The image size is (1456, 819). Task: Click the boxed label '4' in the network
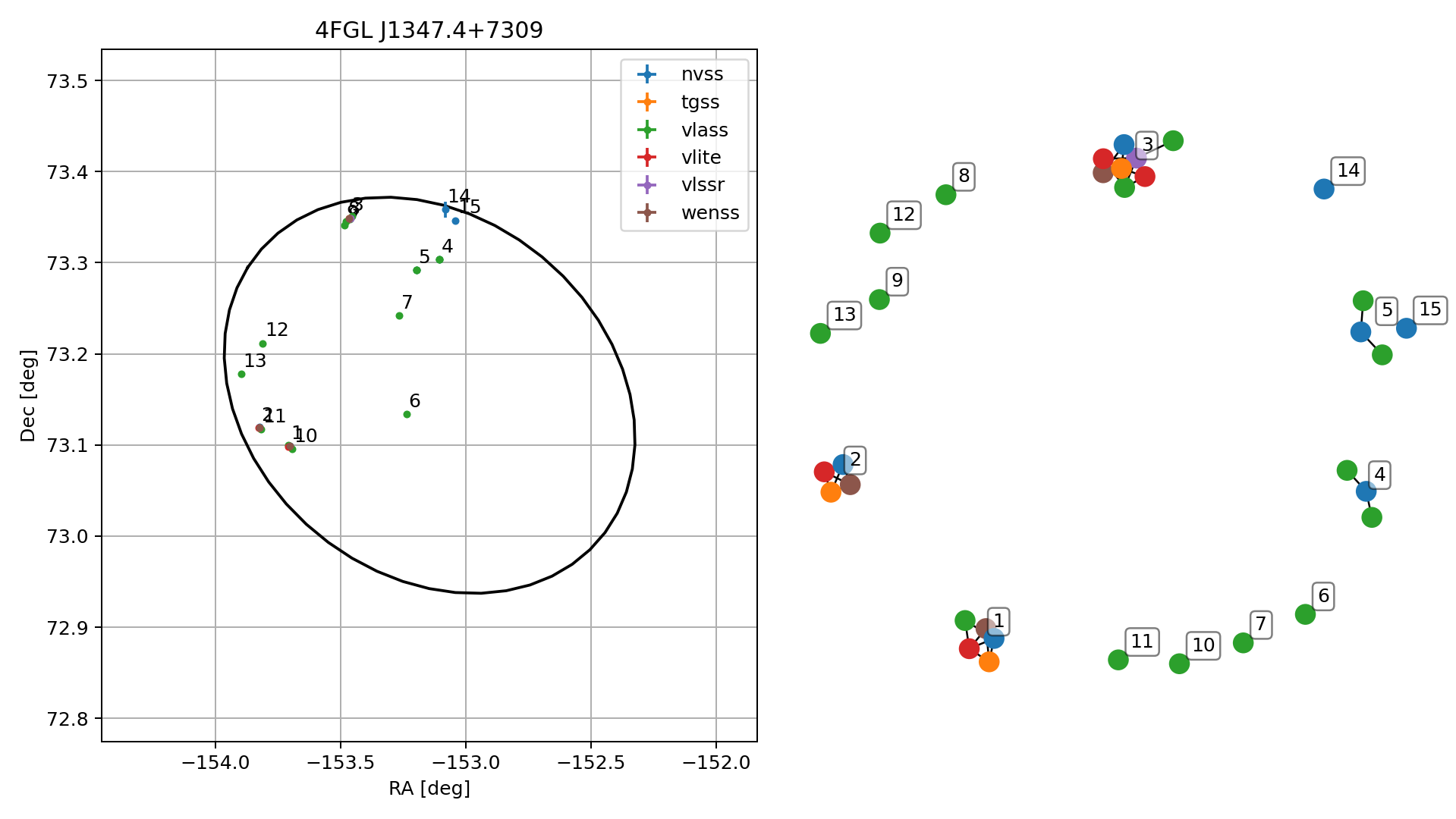pos(1379,475)
